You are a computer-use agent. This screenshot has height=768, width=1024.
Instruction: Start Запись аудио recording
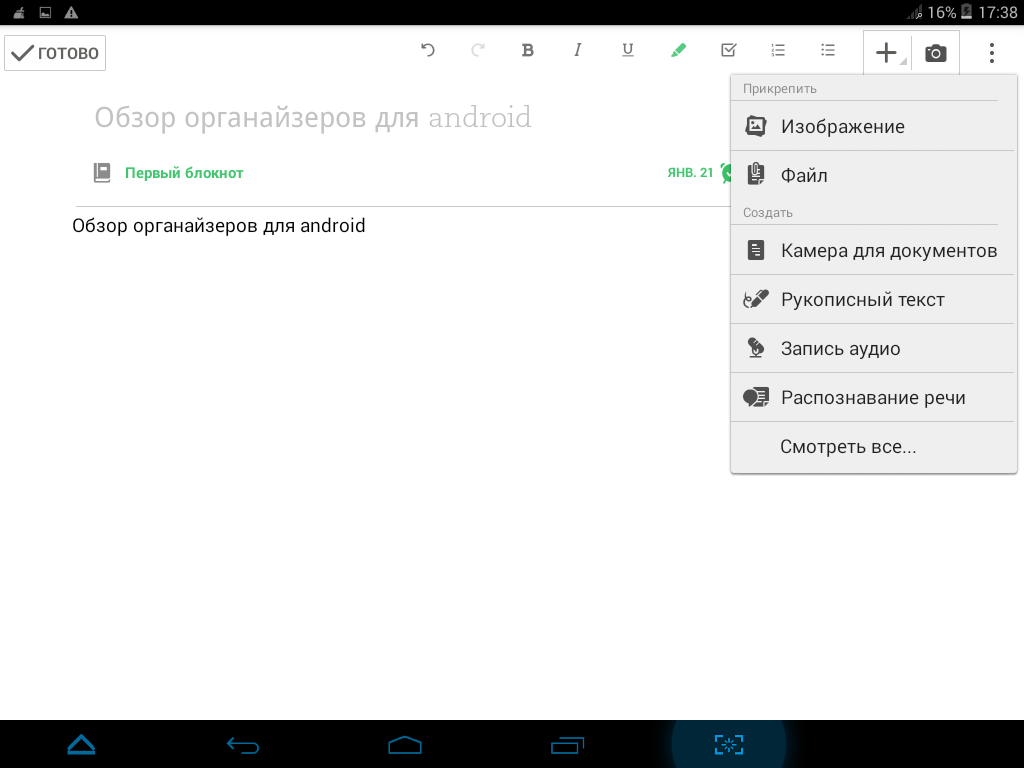coord(840,349)
